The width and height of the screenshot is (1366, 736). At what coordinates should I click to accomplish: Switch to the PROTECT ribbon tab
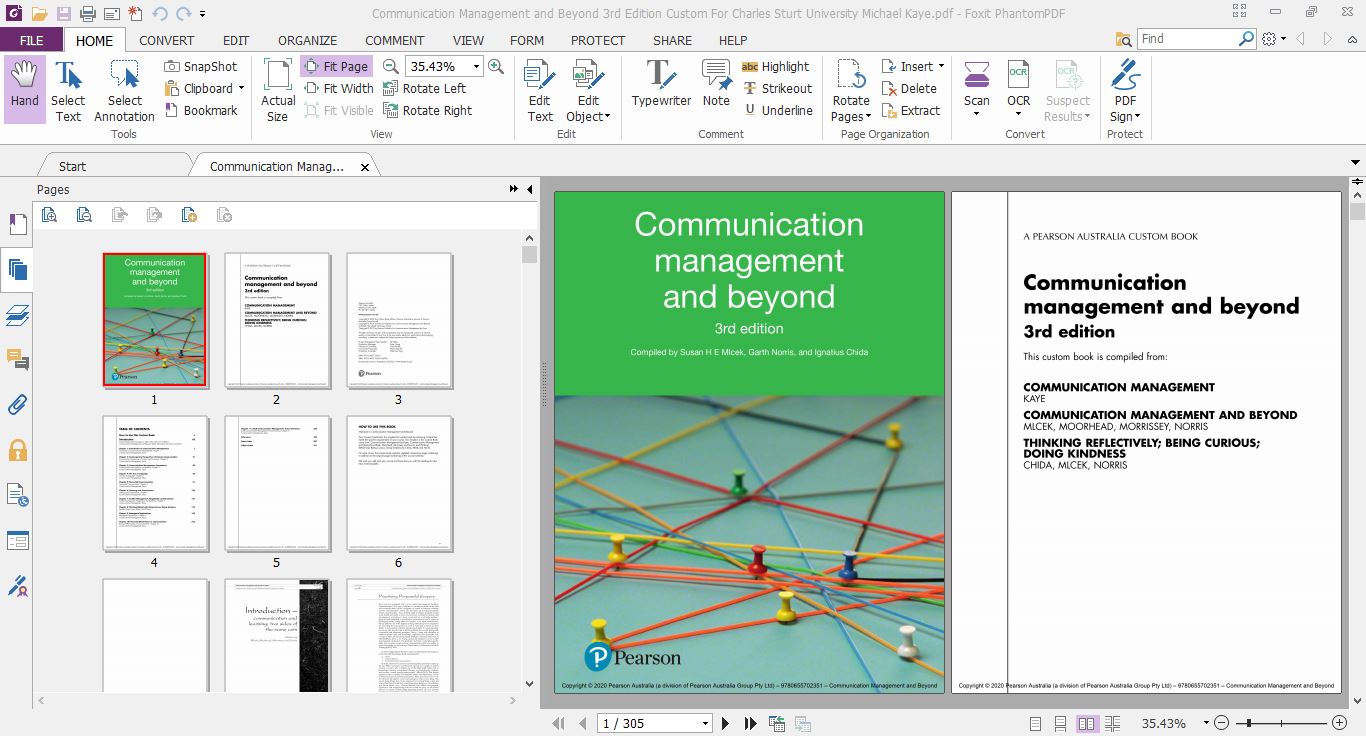598,40
